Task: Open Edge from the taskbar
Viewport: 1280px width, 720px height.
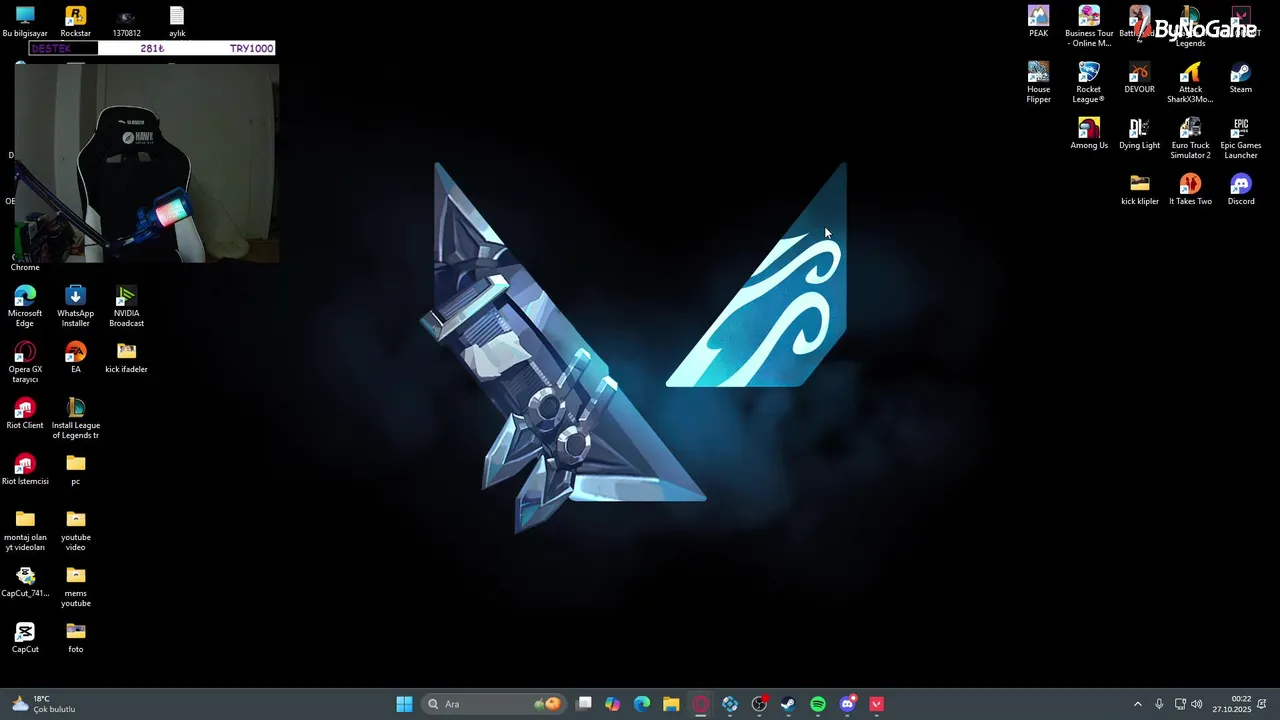Action: [x=642, y=704]
